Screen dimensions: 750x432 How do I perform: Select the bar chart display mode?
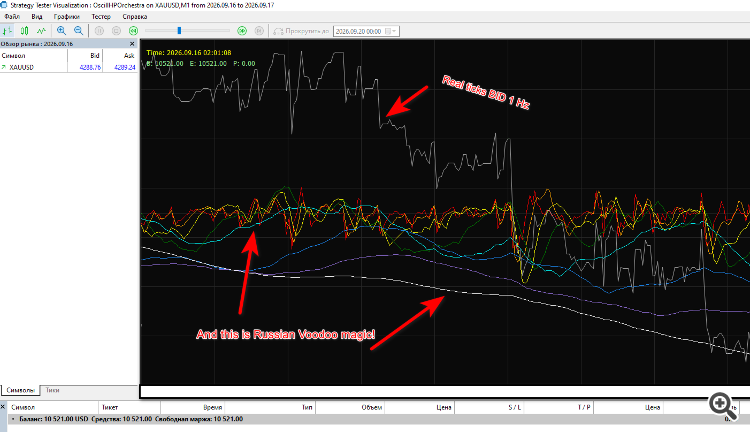click(x=7, y=31)
